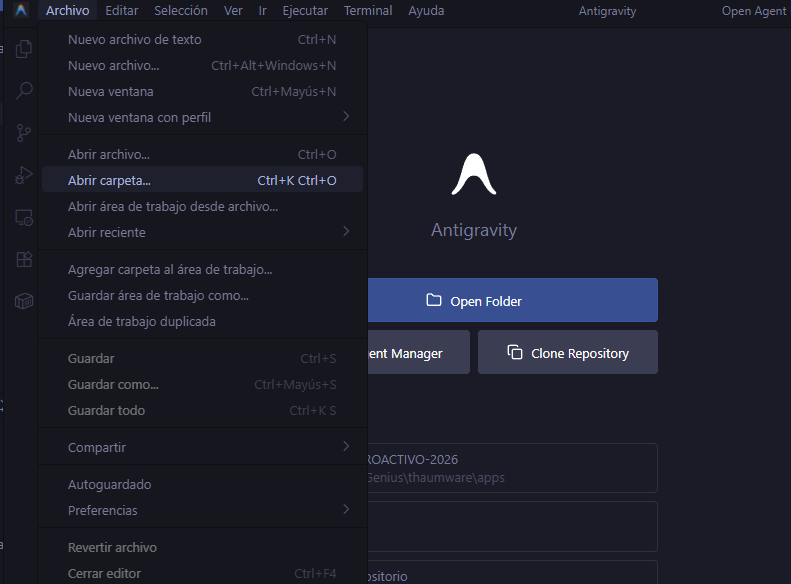Image resolution: width=791 pixels, height=584 pixels.
Task: Open the Explorer view in activity bar
Action: [23, 48]
